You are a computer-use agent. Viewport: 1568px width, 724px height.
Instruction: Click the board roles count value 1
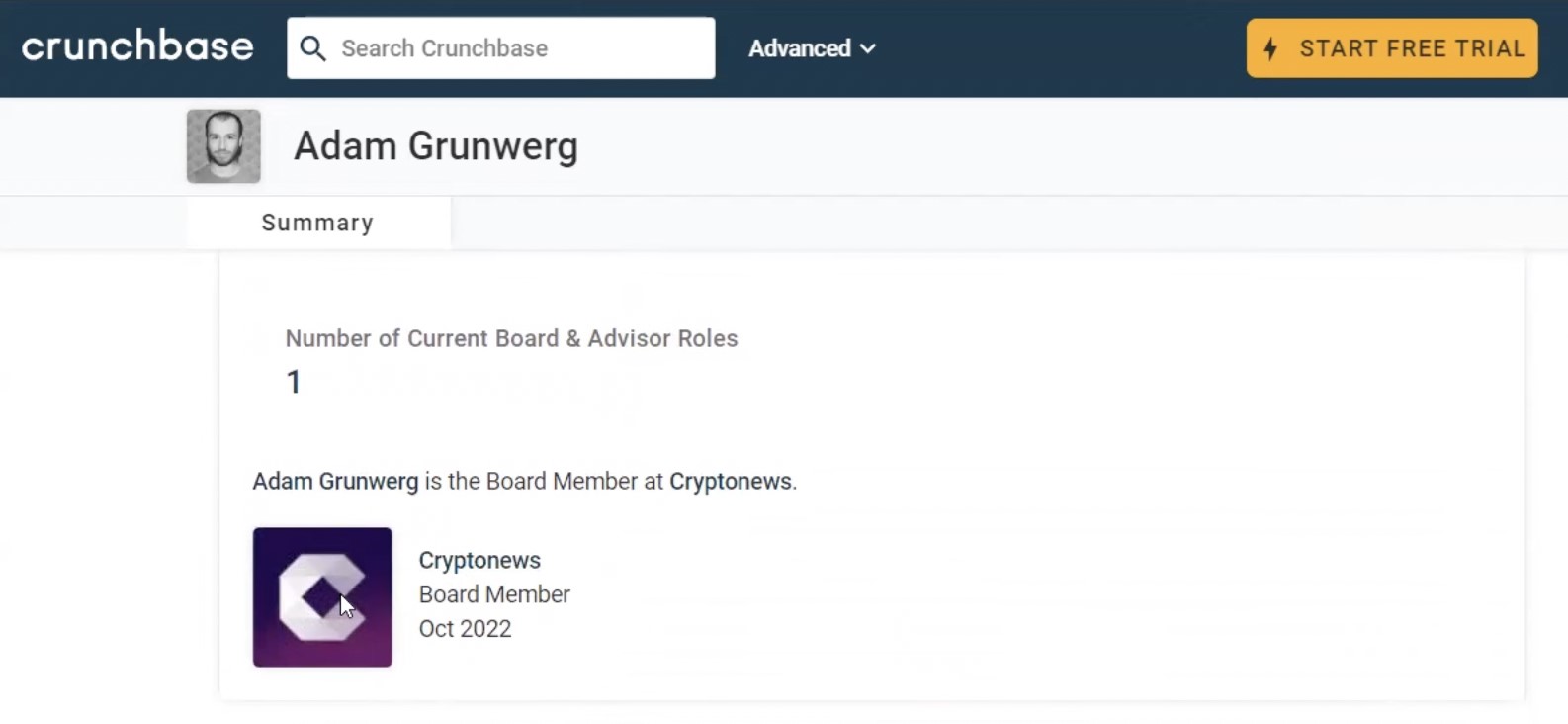[294, 382]
